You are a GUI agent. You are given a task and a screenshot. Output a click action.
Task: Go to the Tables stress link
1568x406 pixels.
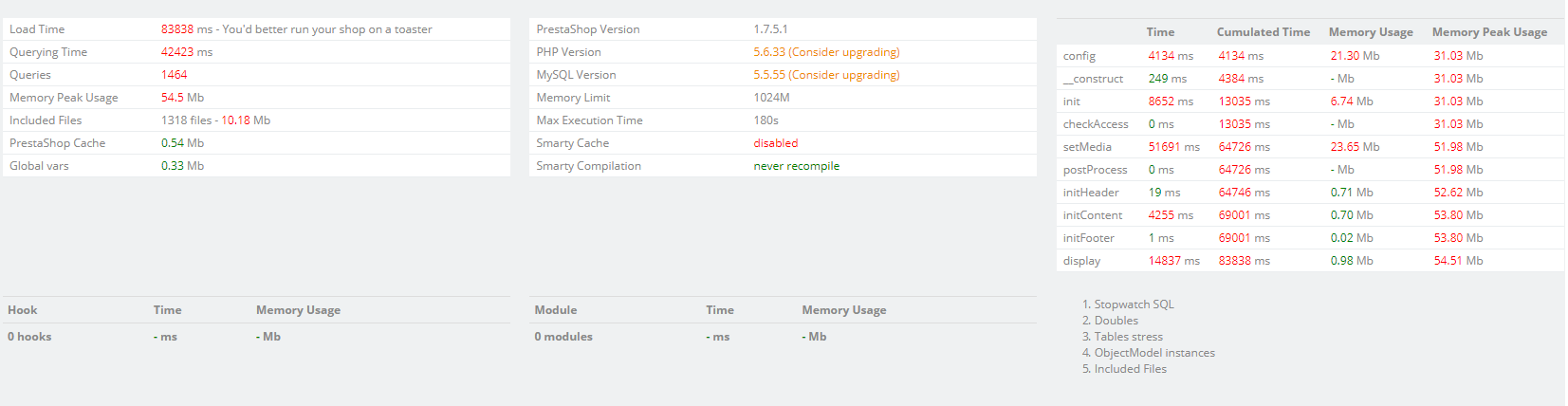[1128, 337]
